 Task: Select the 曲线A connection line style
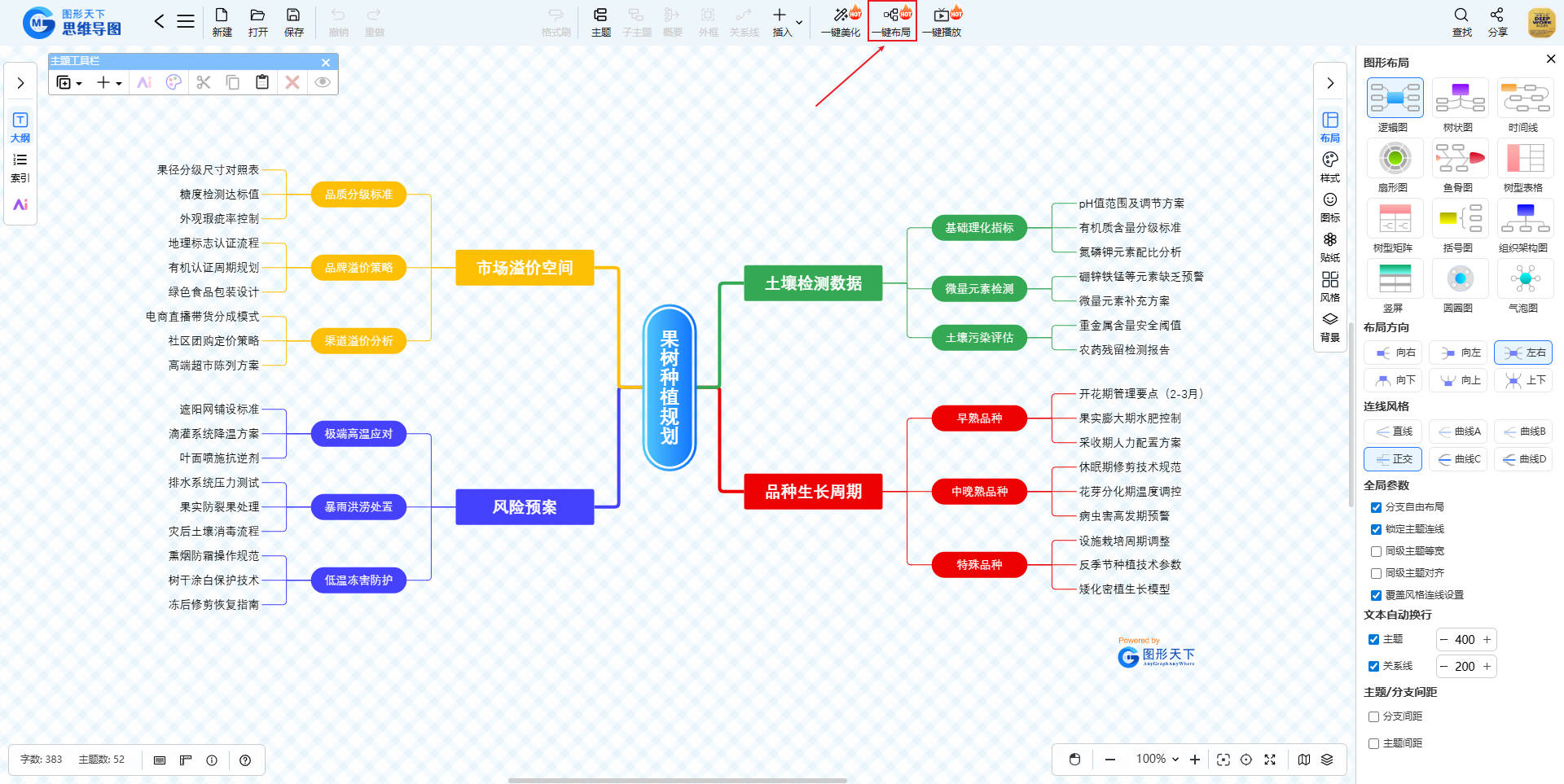[x=1458, y=431]
